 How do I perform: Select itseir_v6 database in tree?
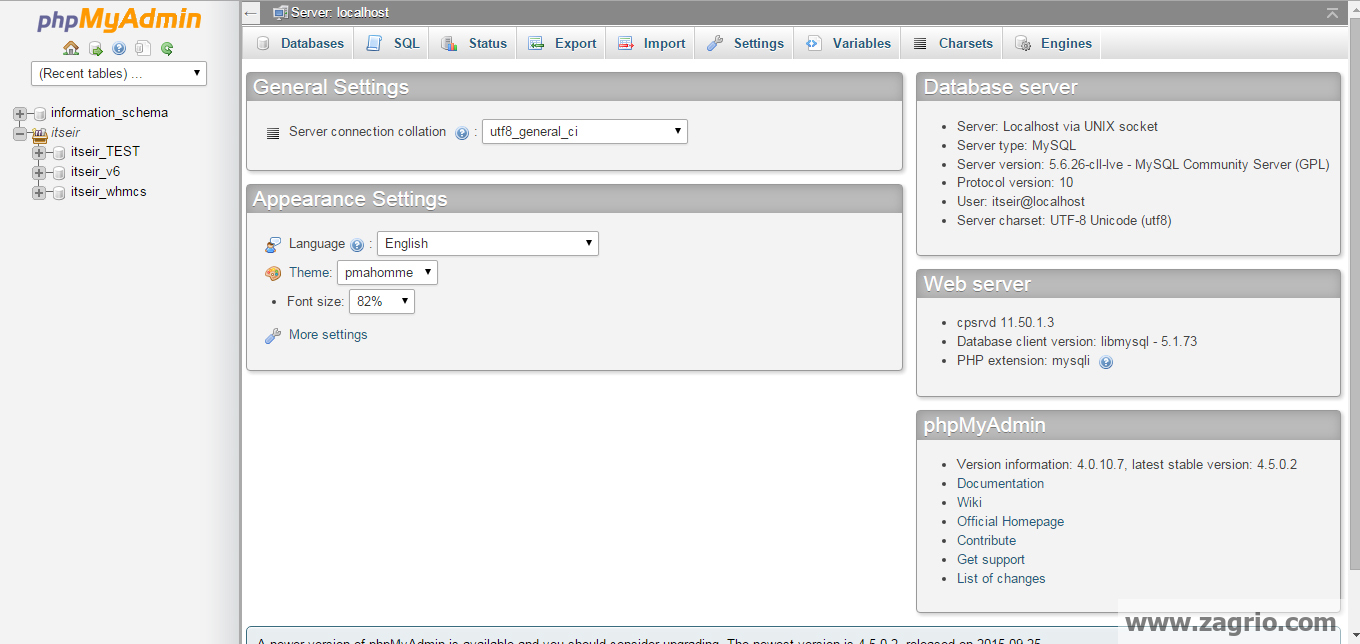tap(95, 172)
